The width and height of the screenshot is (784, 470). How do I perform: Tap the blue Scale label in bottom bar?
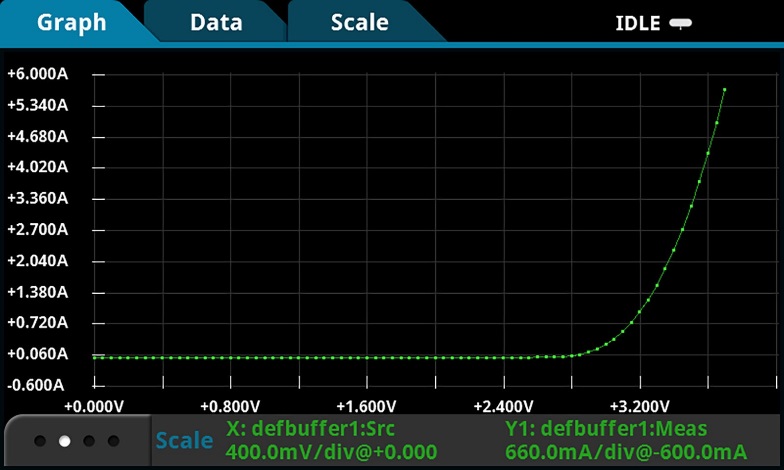[184, 441]
